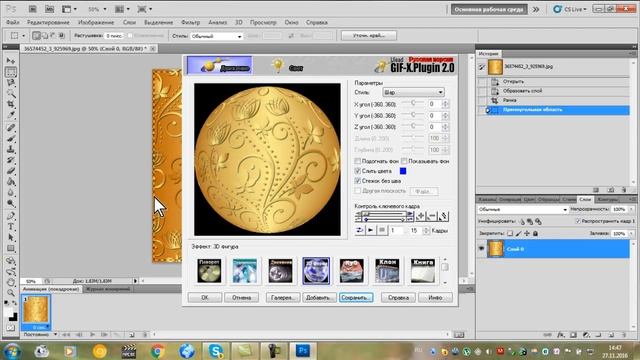
Task: Select the Brush tool
Action: coord(11,139)
